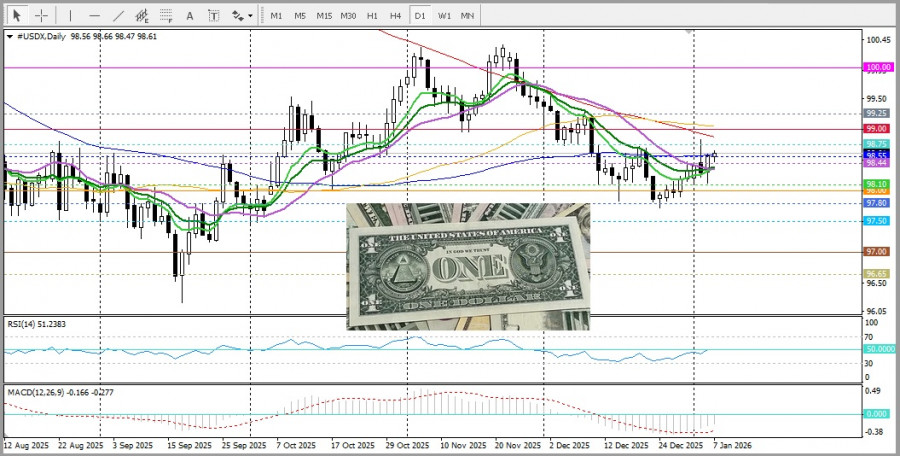Click the "17 Oct 2025" date label
Screen dimensions: 900x456
354,446
